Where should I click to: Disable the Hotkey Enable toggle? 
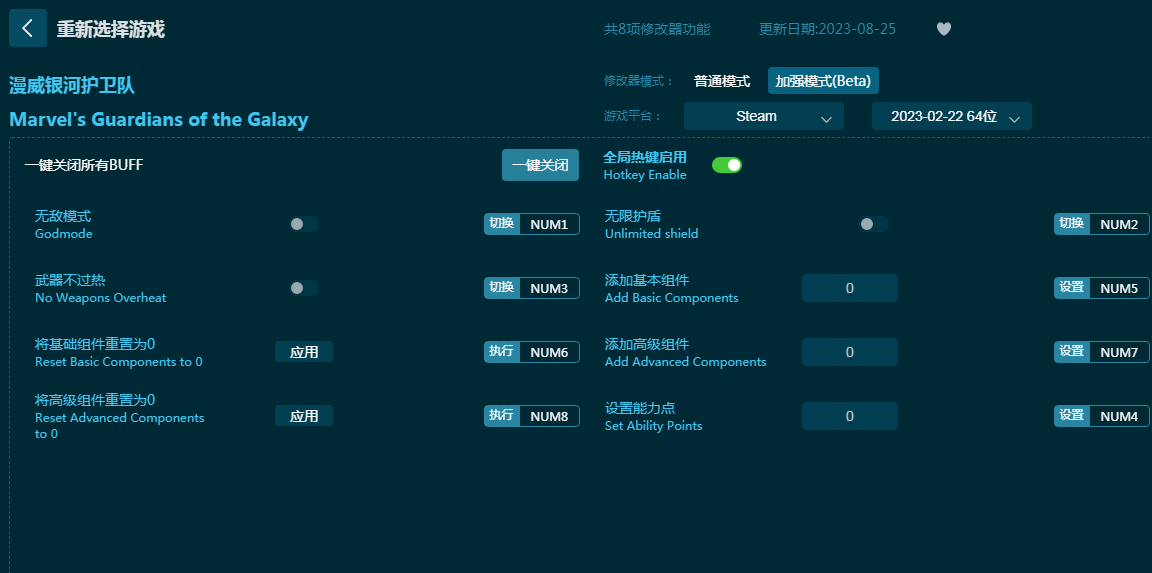pyautogui.click(x=727, y=165)
